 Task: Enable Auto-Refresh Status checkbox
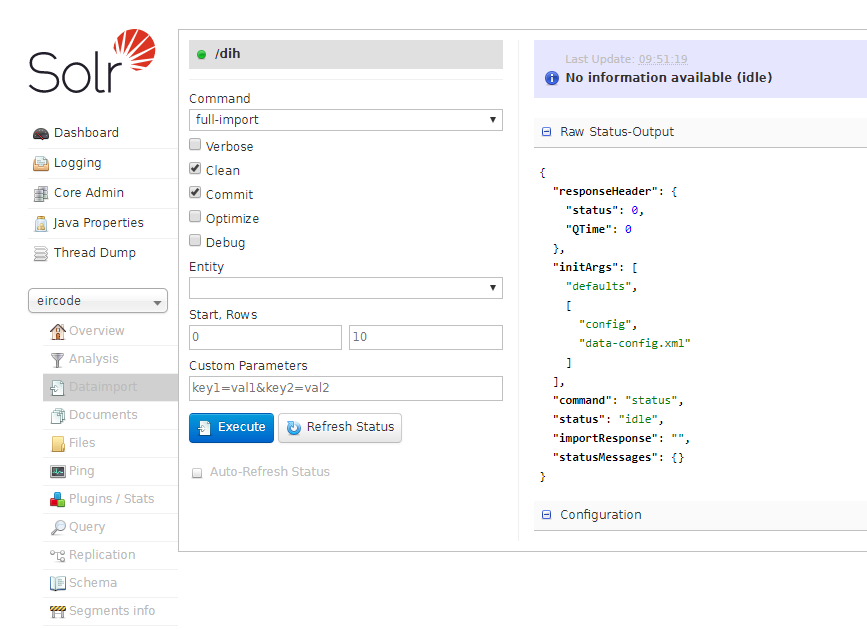pos(197,473)
